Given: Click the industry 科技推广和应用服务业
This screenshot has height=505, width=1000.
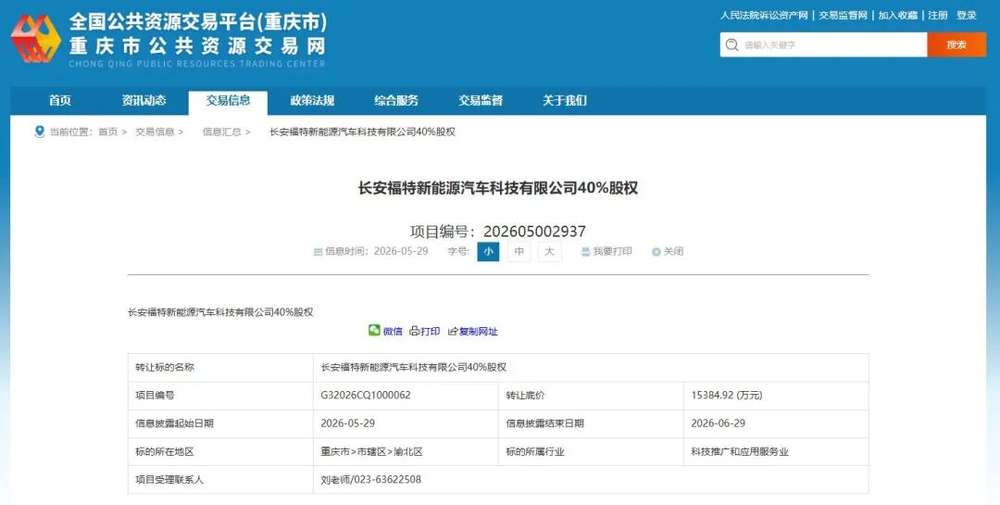Looking at the screenshot, I should (740, 451).
